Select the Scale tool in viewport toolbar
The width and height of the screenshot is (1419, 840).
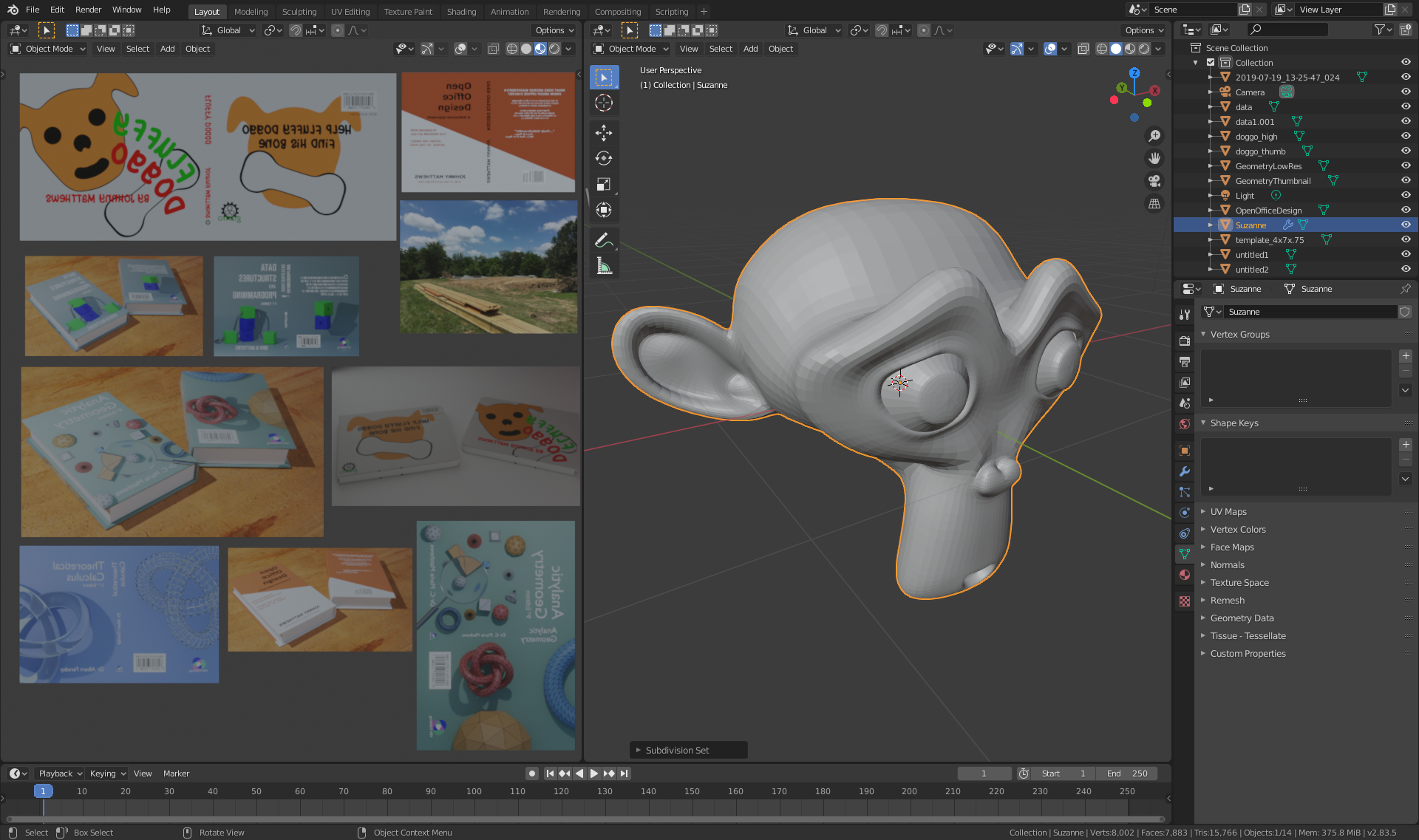point(604,184)
